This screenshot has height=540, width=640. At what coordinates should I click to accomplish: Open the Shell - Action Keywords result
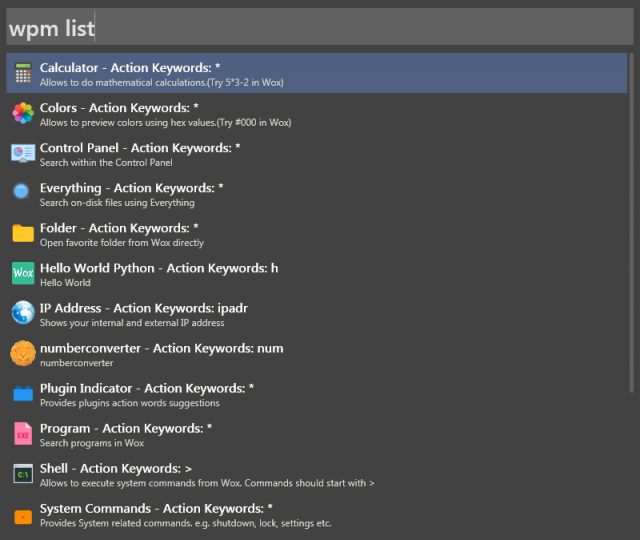[115, 468]
